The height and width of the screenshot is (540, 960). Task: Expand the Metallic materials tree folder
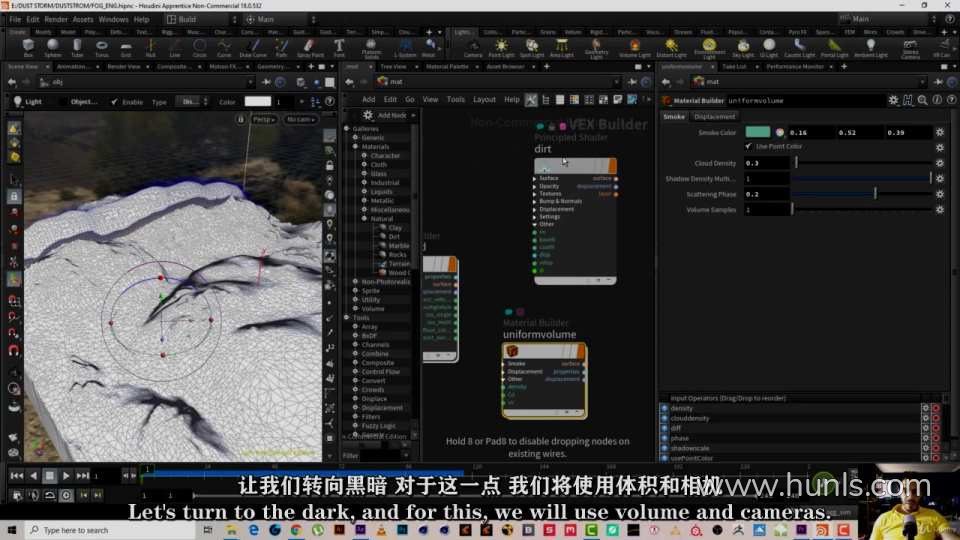[364, 201]
